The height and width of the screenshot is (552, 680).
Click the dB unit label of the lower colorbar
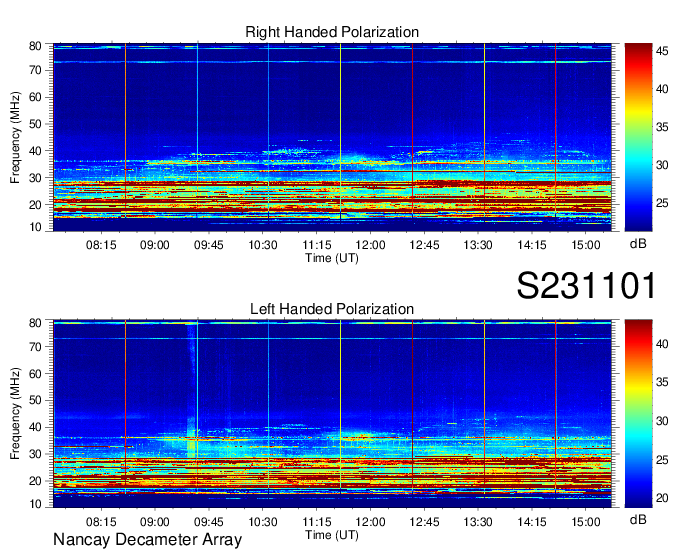638,519
